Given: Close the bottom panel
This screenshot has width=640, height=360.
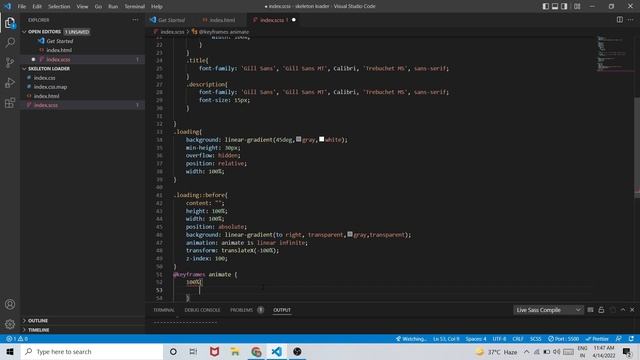Looking at the screenshot, I should pos(632,310).
